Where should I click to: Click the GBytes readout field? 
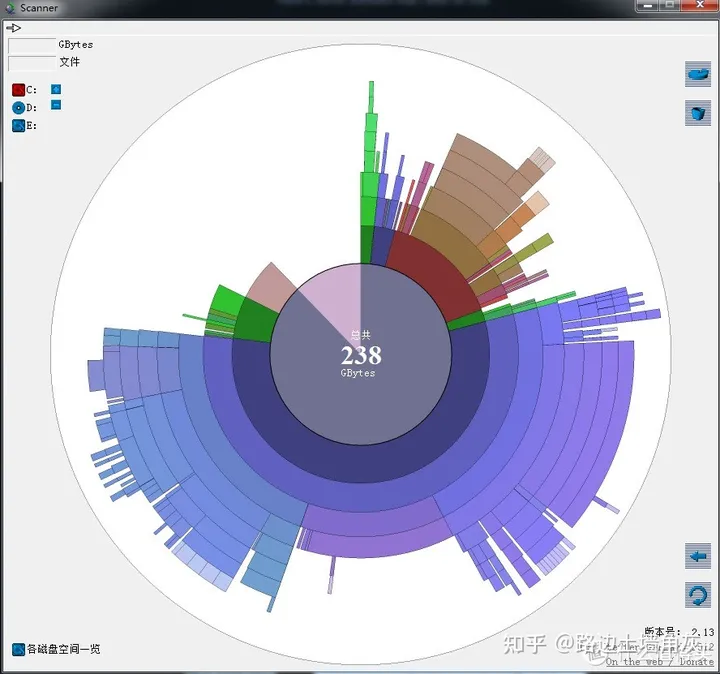coord(32,45)
